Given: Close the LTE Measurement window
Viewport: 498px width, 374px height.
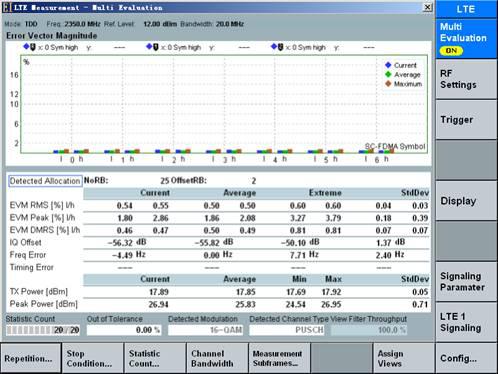Looking at the screenshot, I should pos(427,7).
